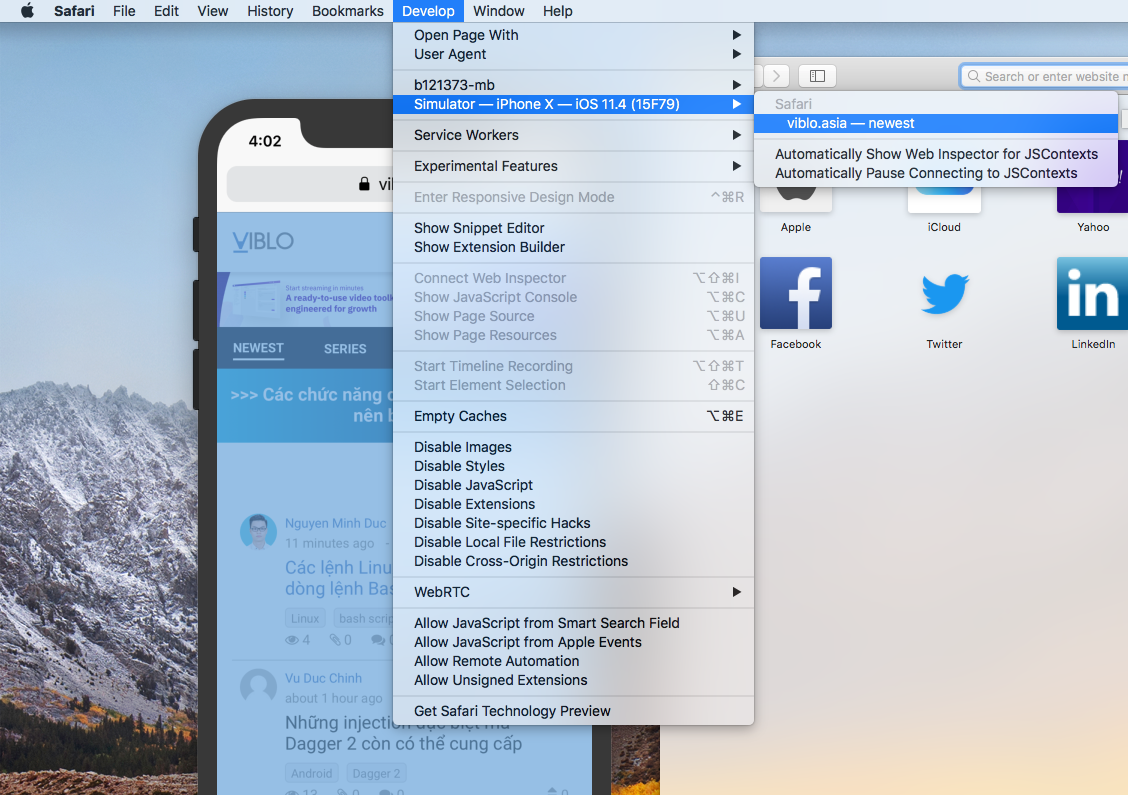This screenshot has height=795, width=1128.
Task: Open the Twitter favorite icon
Action: click(945, 293)
